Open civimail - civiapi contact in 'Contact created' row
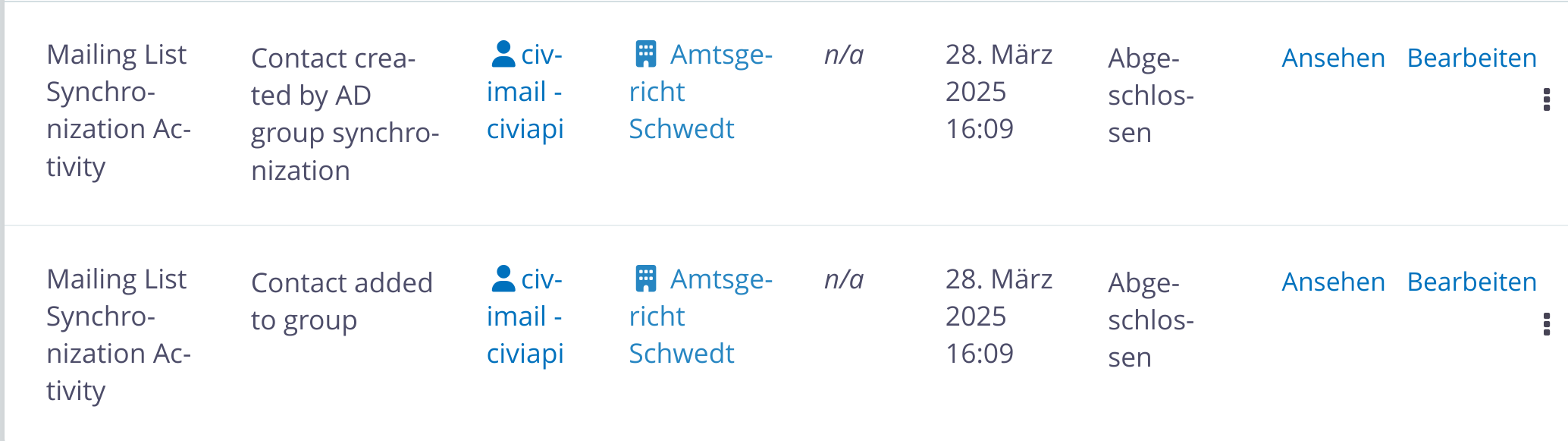 (x=525, y=92)
